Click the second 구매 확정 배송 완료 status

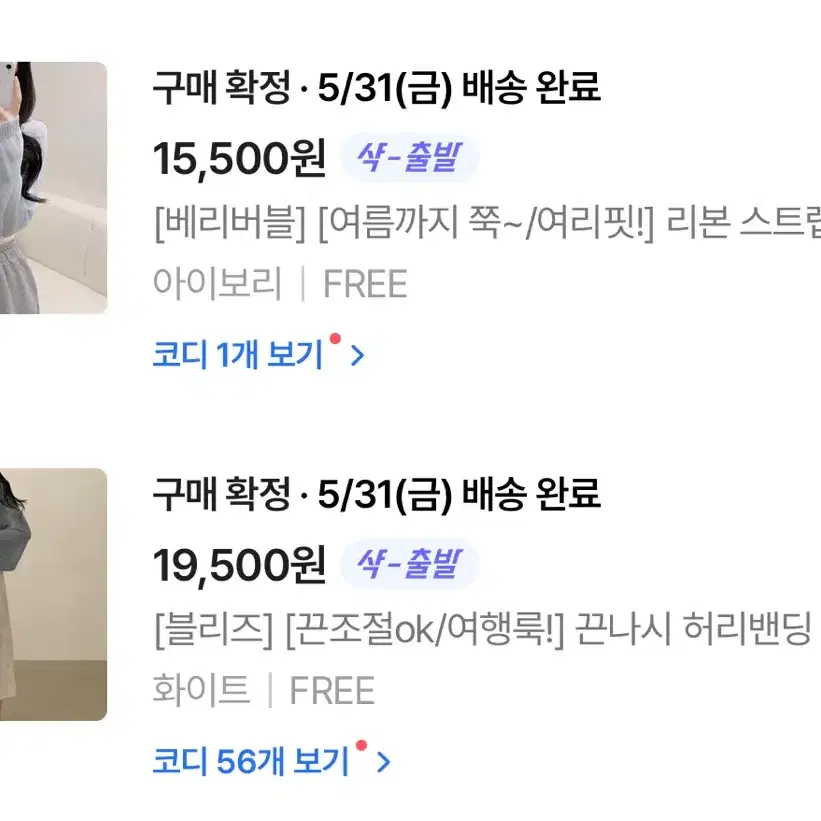click(376, 494)
